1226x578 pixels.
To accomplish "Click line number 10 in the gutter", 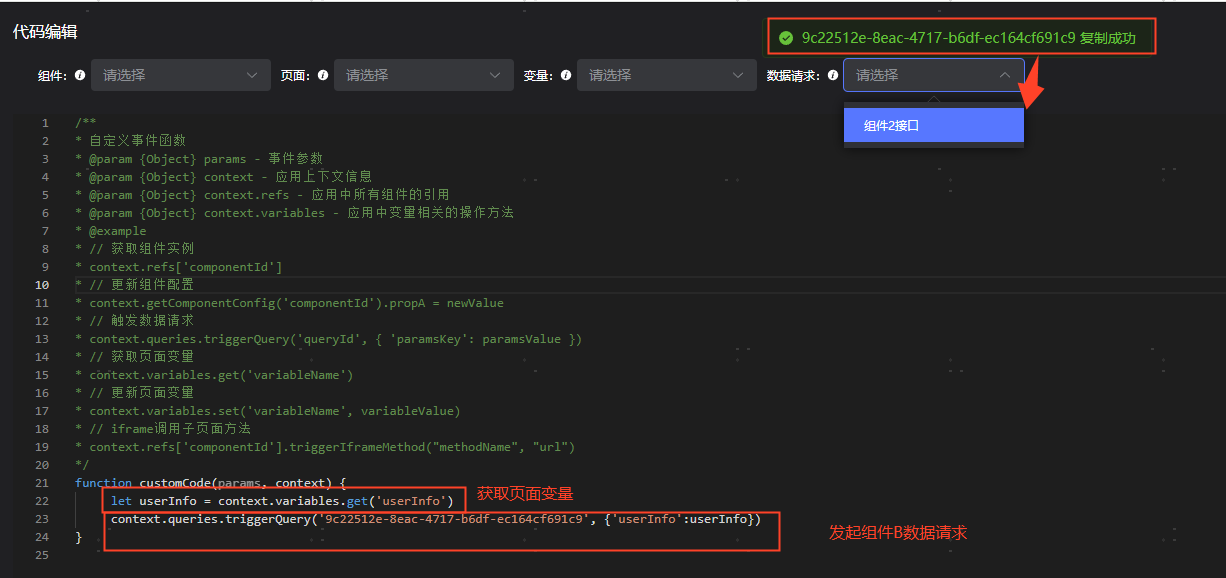I will [x=43, y=284].
